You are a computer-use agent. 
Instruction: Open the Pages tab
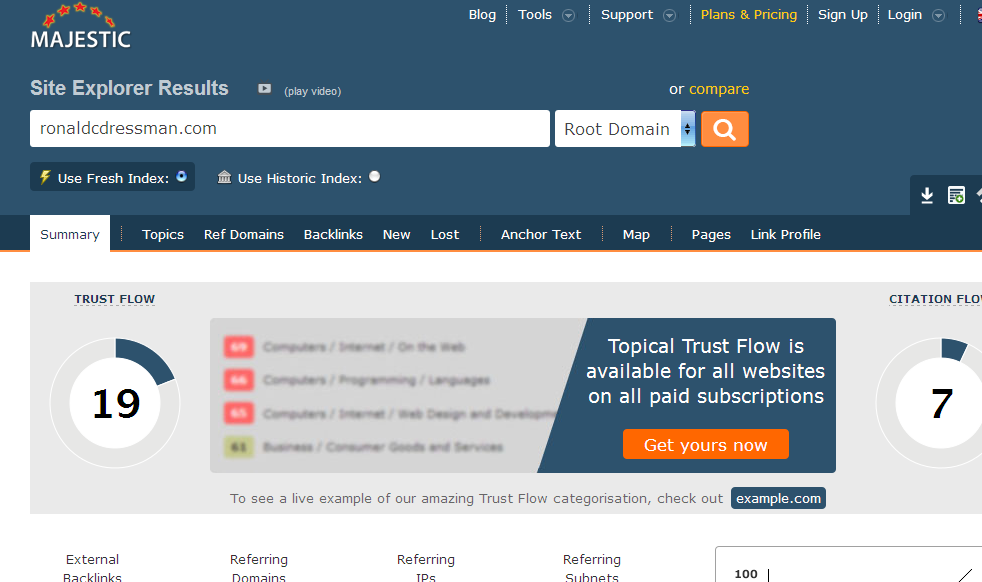click(x=711, y=234)
